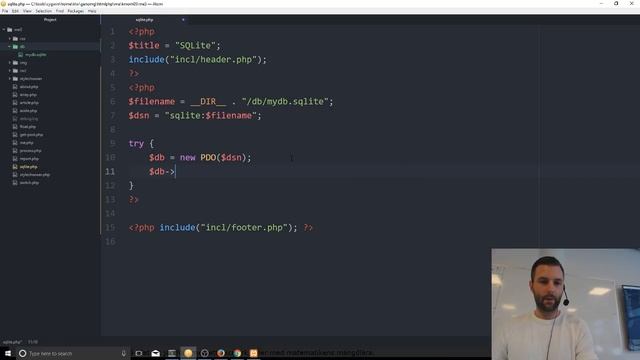
Task: Open about.php in the project tree
Action: 29,87
